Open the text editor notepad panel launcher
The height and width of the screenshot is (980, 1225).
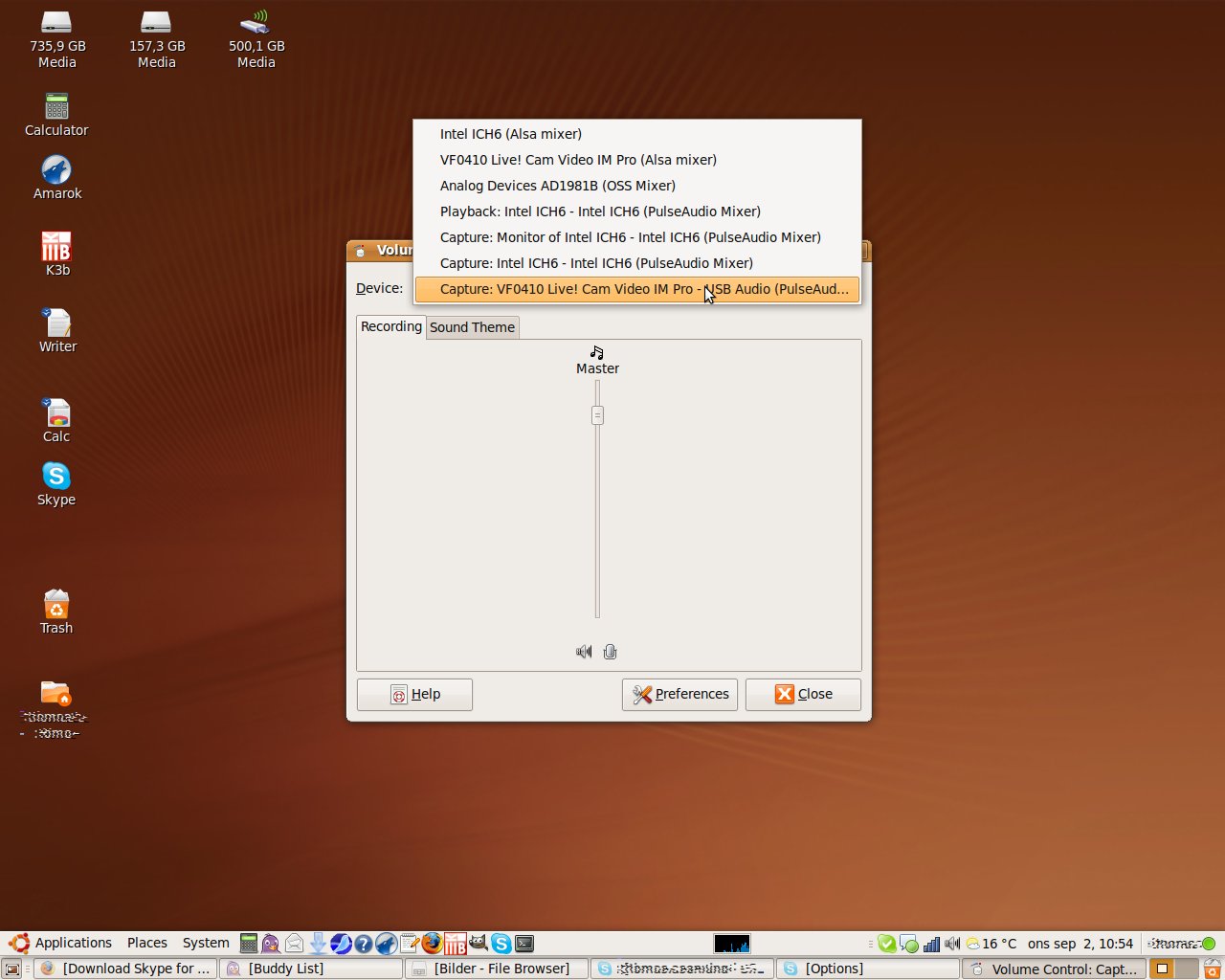coord(410,944)
